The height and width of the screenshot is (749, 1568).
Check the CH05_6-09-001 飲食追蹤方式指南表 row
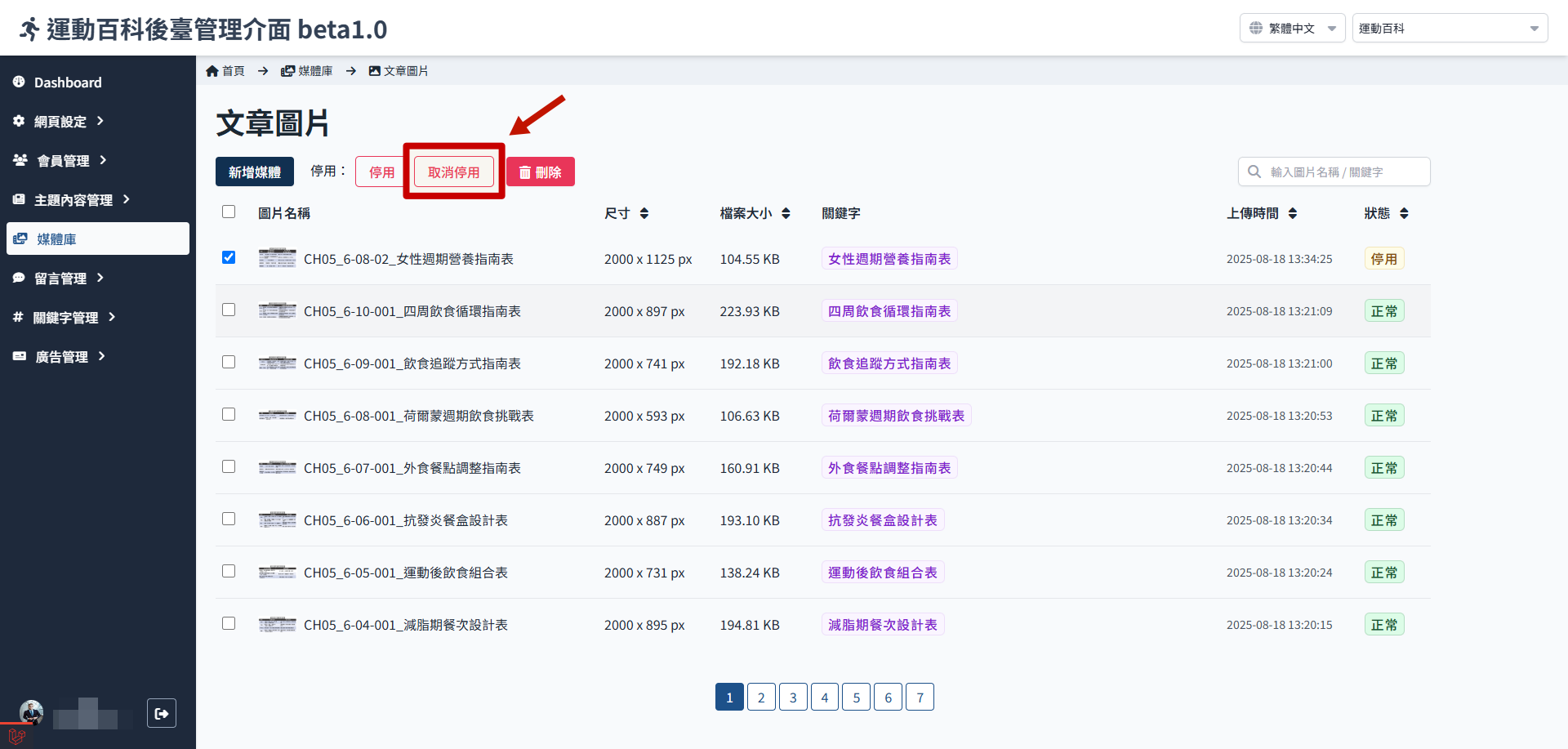point(229,362)
